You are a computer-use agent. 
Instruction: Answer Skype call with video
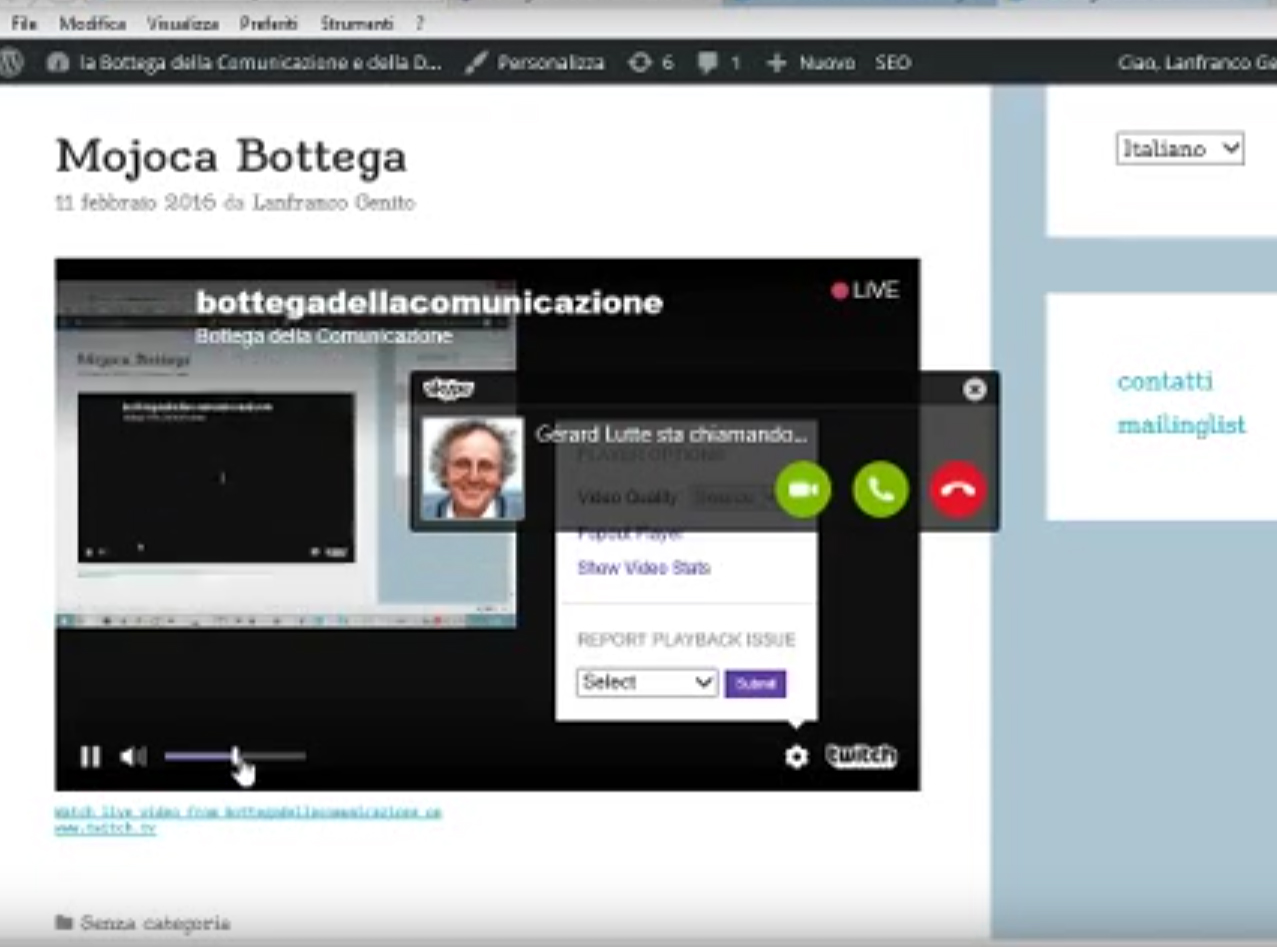pos(803,489)
